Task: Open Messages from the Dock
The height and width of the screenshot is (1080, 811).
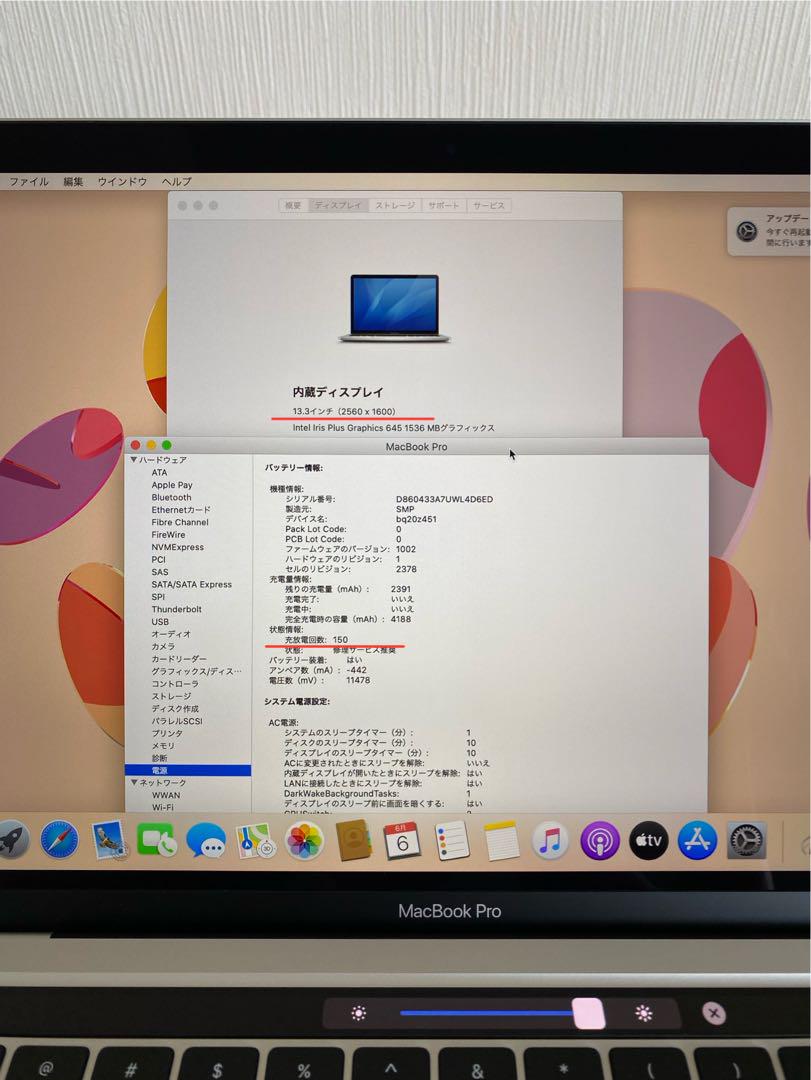Action: (206, 840)
